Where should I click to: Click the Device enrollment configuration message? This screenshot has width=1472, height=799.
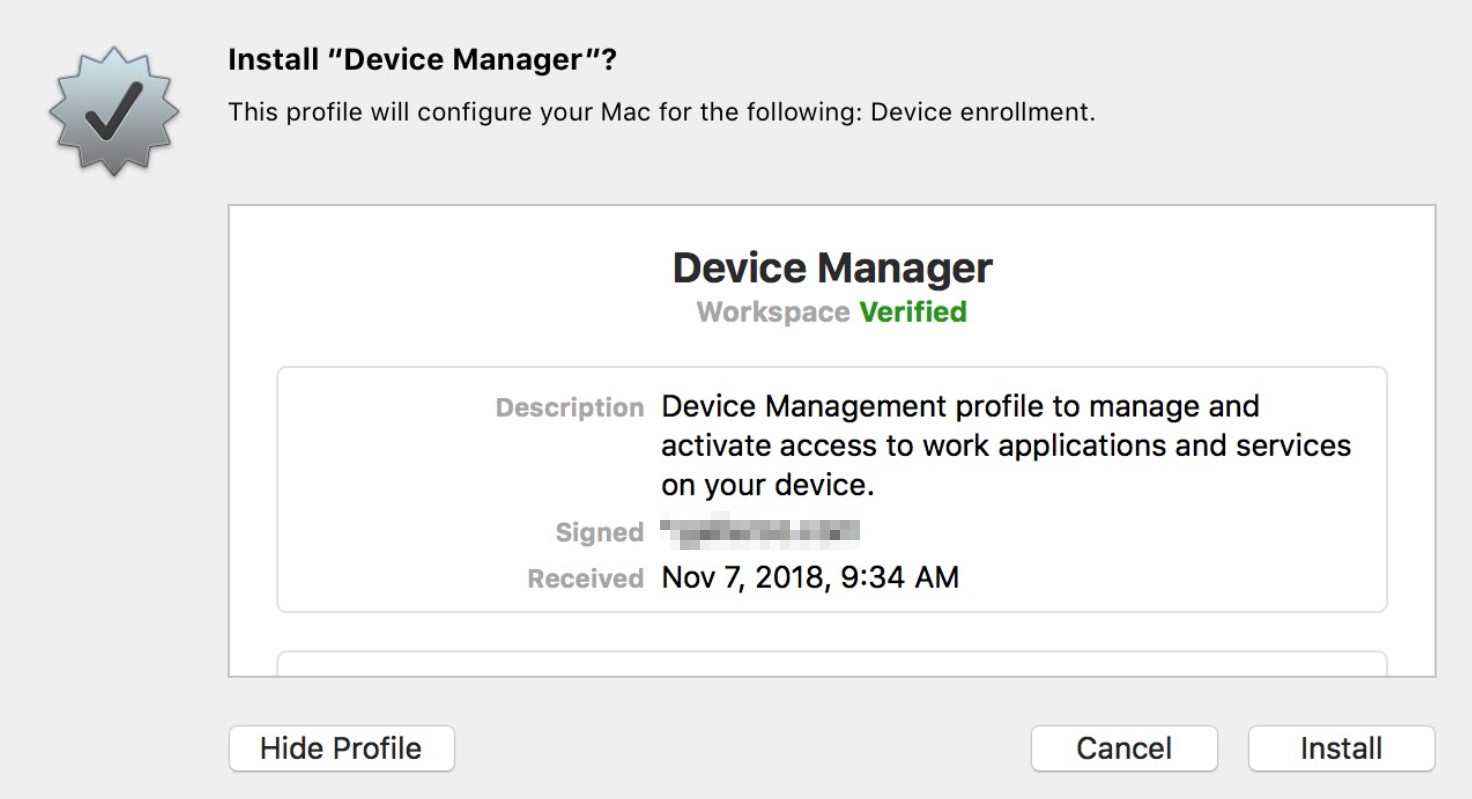(661, 112)
